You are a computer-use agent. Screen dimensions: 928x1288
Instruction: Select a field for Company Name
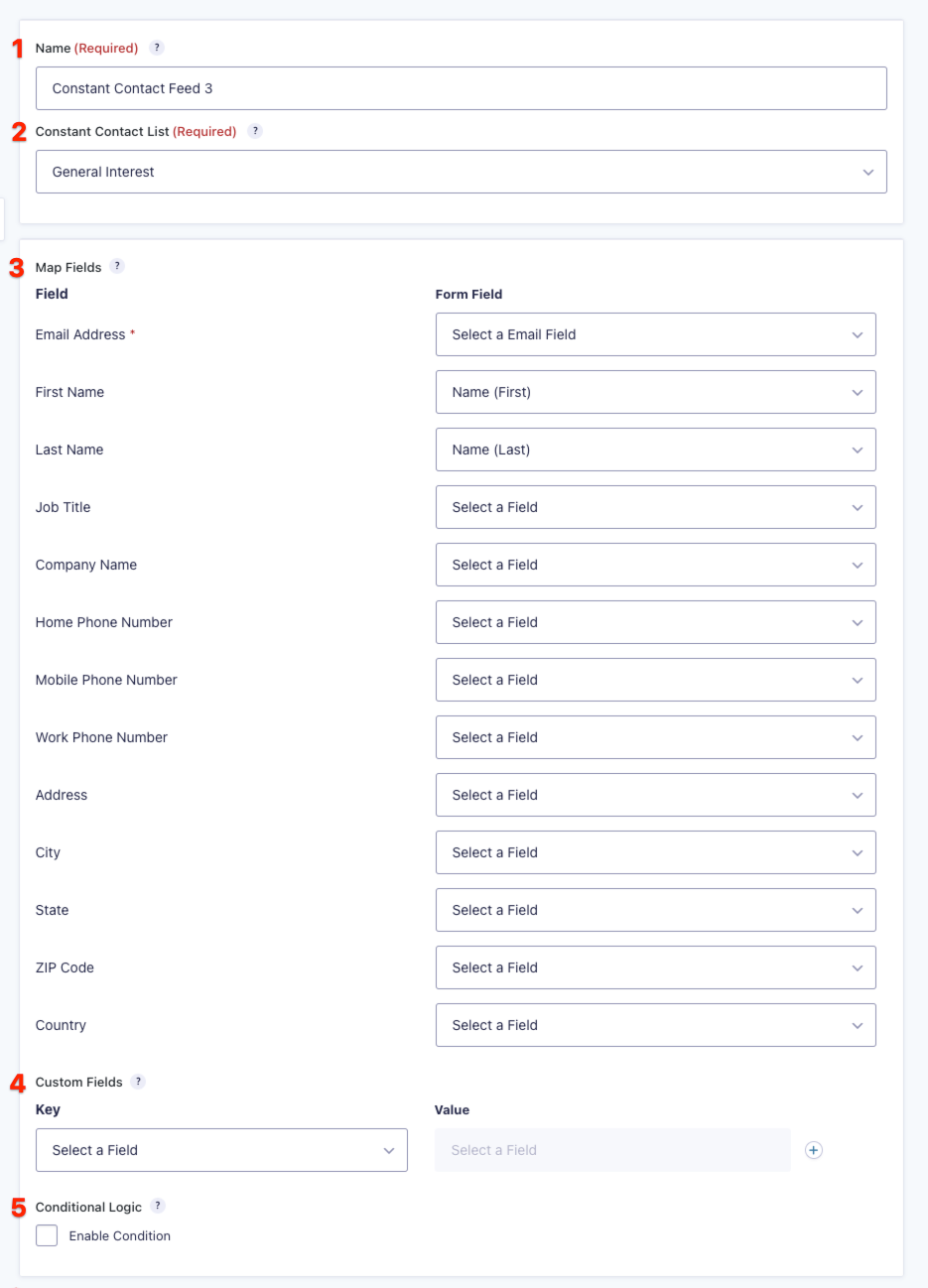point(655,565)
